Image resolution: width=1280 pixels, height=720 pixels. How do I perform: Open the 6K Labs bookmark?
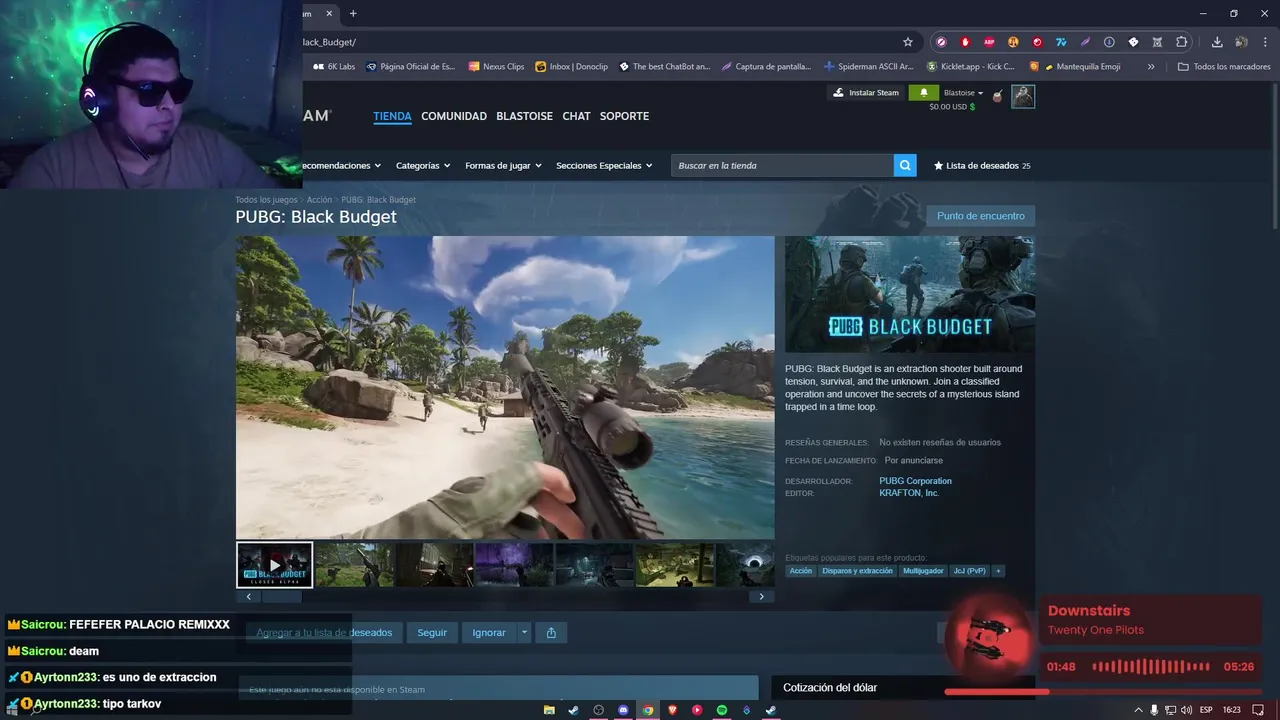(334, 67)
